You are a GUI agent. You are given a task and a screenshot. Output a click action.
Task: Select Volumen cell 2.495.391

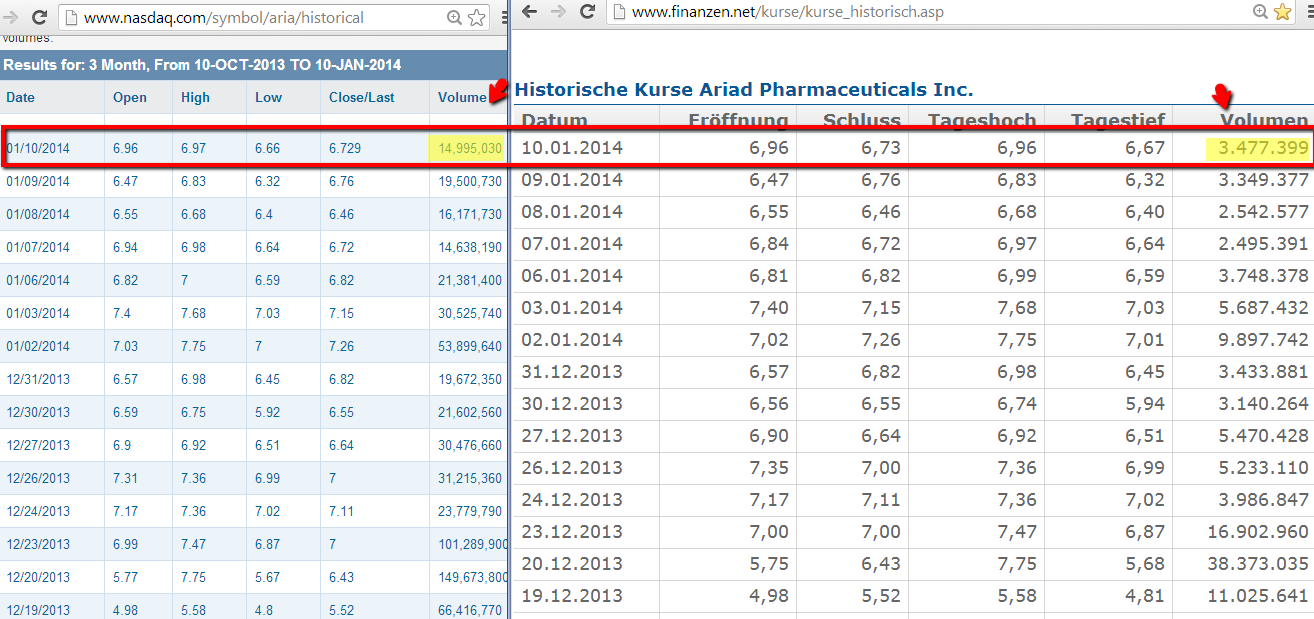pos(1263,244)
